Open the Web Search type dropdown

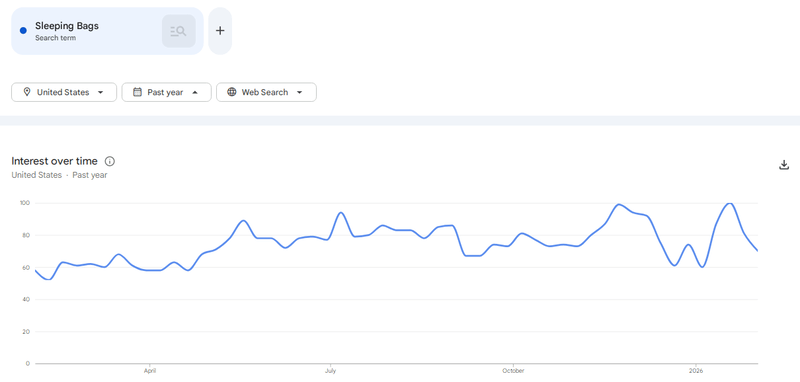(266, 92)
